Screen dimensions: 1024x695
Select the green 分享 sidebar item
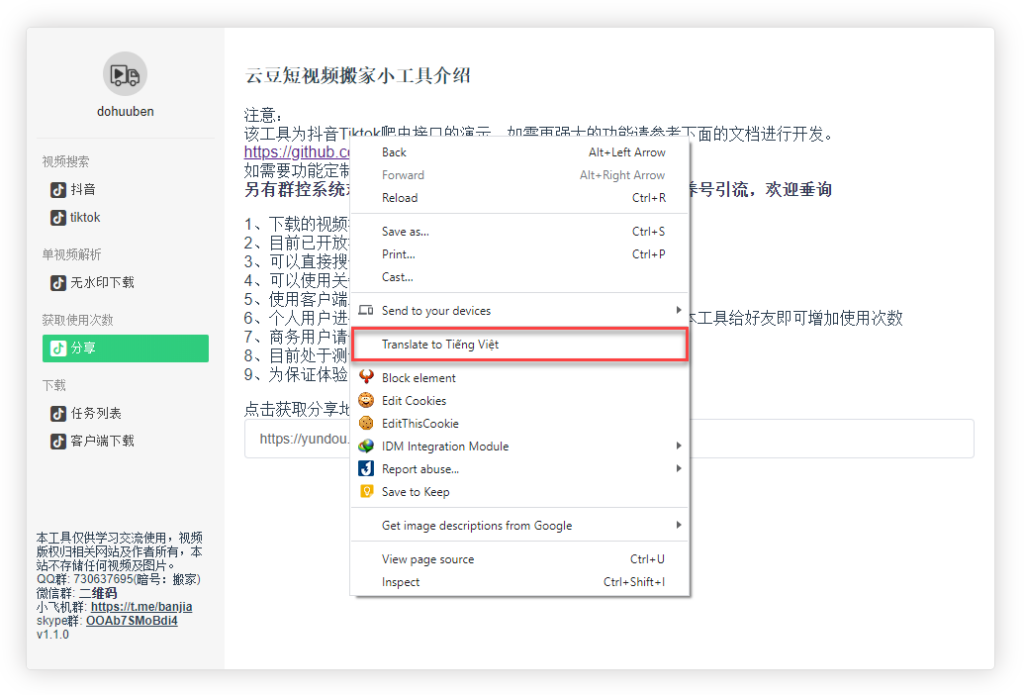pos(125,348)
